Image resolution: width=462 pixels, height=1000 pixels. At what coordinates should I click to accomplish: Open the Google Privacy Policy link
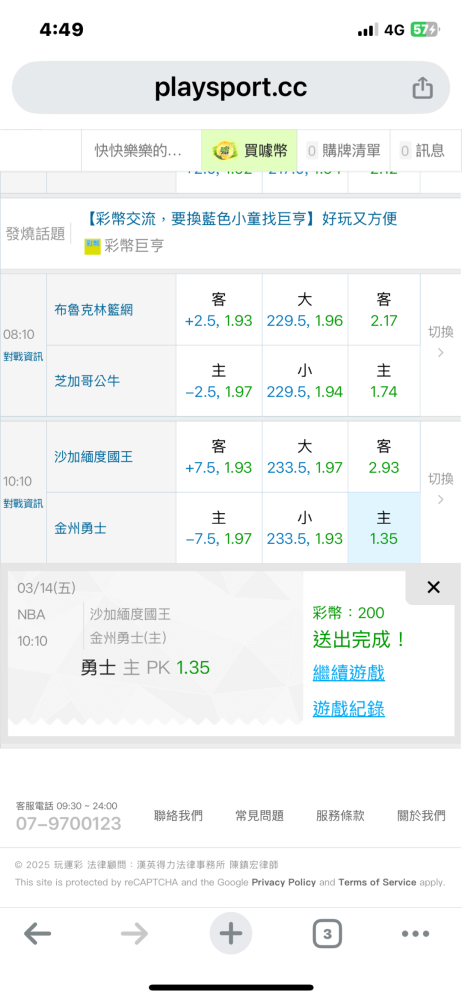(283, 882)
